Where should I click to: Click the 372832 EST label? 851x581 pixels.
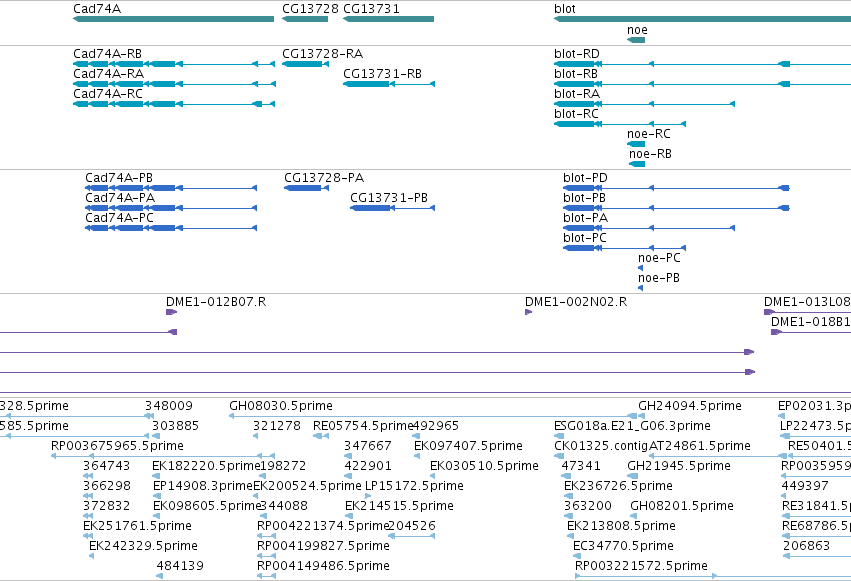click(106, 506)
